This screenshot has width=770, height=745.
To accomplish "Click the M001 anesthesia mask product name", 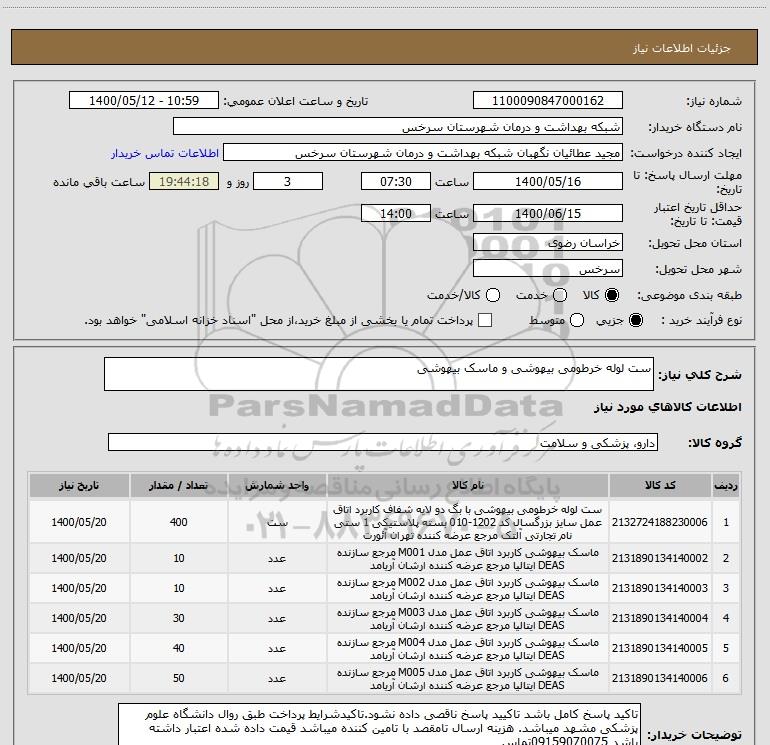I will coord(468,559).
